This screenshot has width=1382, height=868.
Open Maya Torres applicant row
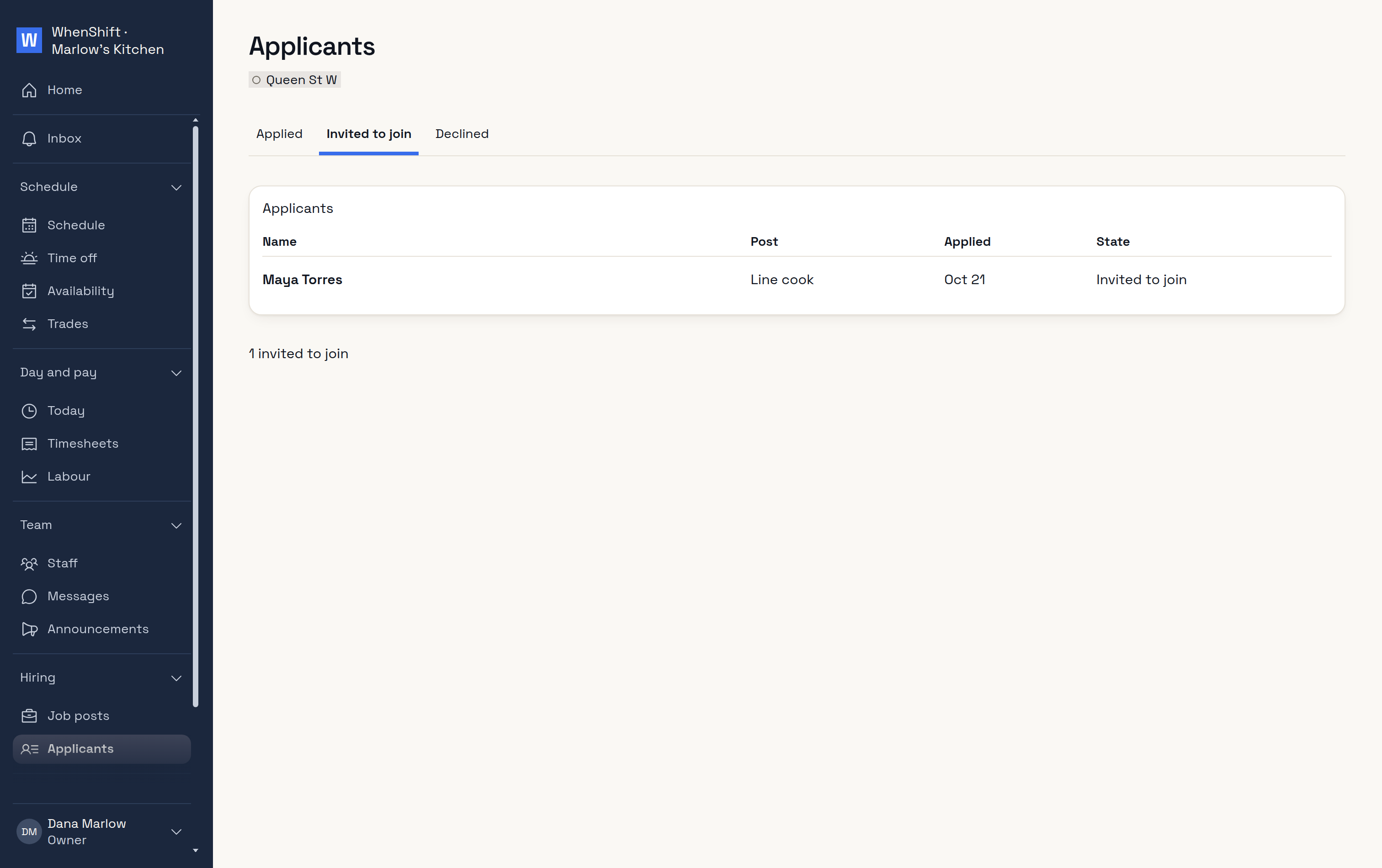pyautogui.click(x=797, y=280)
